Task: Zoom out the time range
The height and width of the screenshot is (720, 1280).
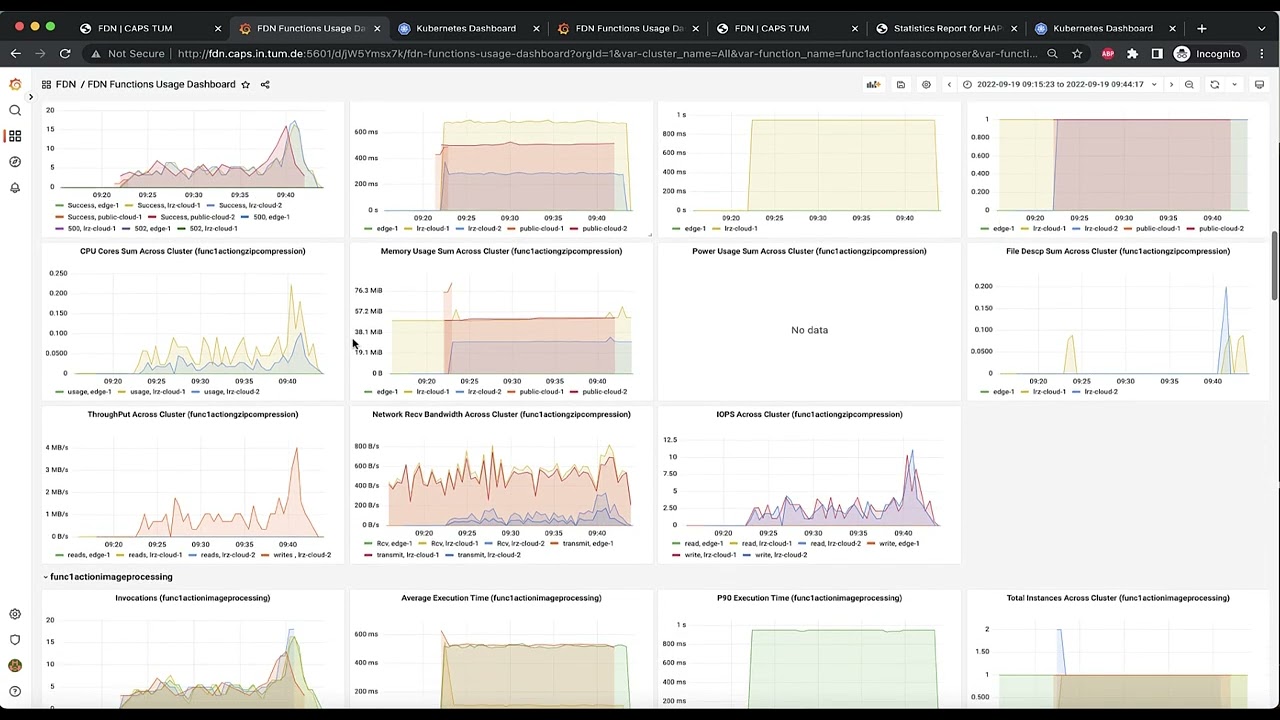Action: tap(1189, 85)
